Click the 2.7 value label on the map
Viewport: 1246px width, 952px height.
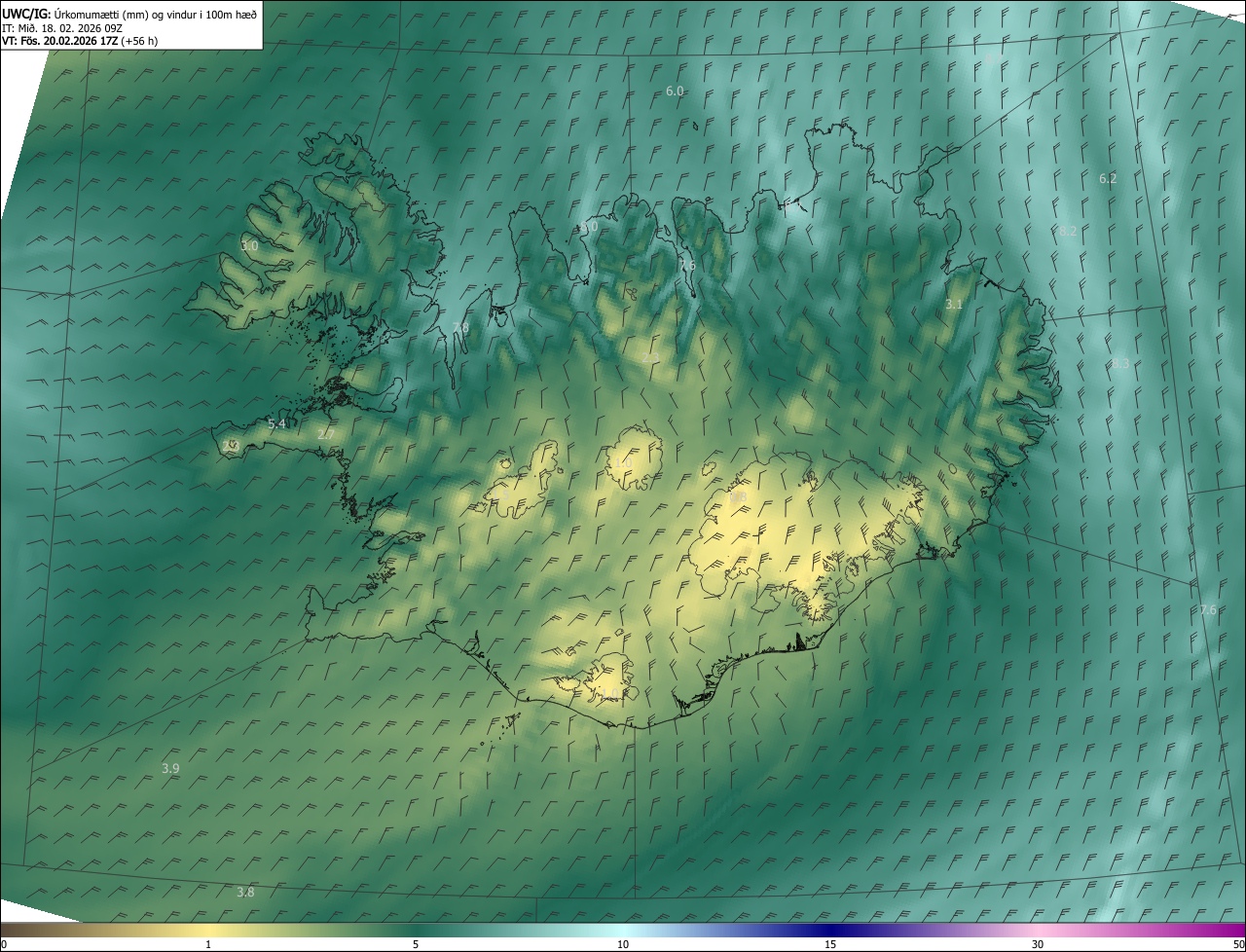(x=326, y=434)
